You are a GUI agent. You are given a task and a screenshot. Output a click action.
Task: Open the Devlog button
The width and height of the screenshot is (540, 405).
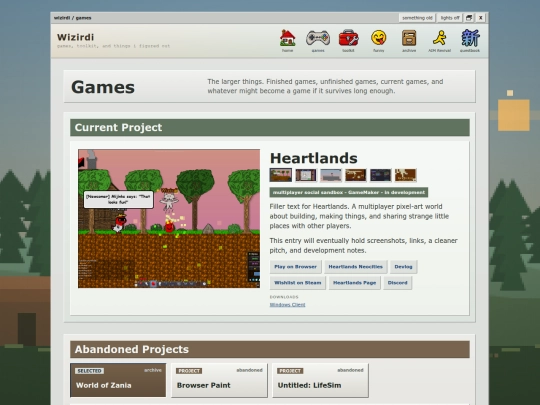pos(403,267)
